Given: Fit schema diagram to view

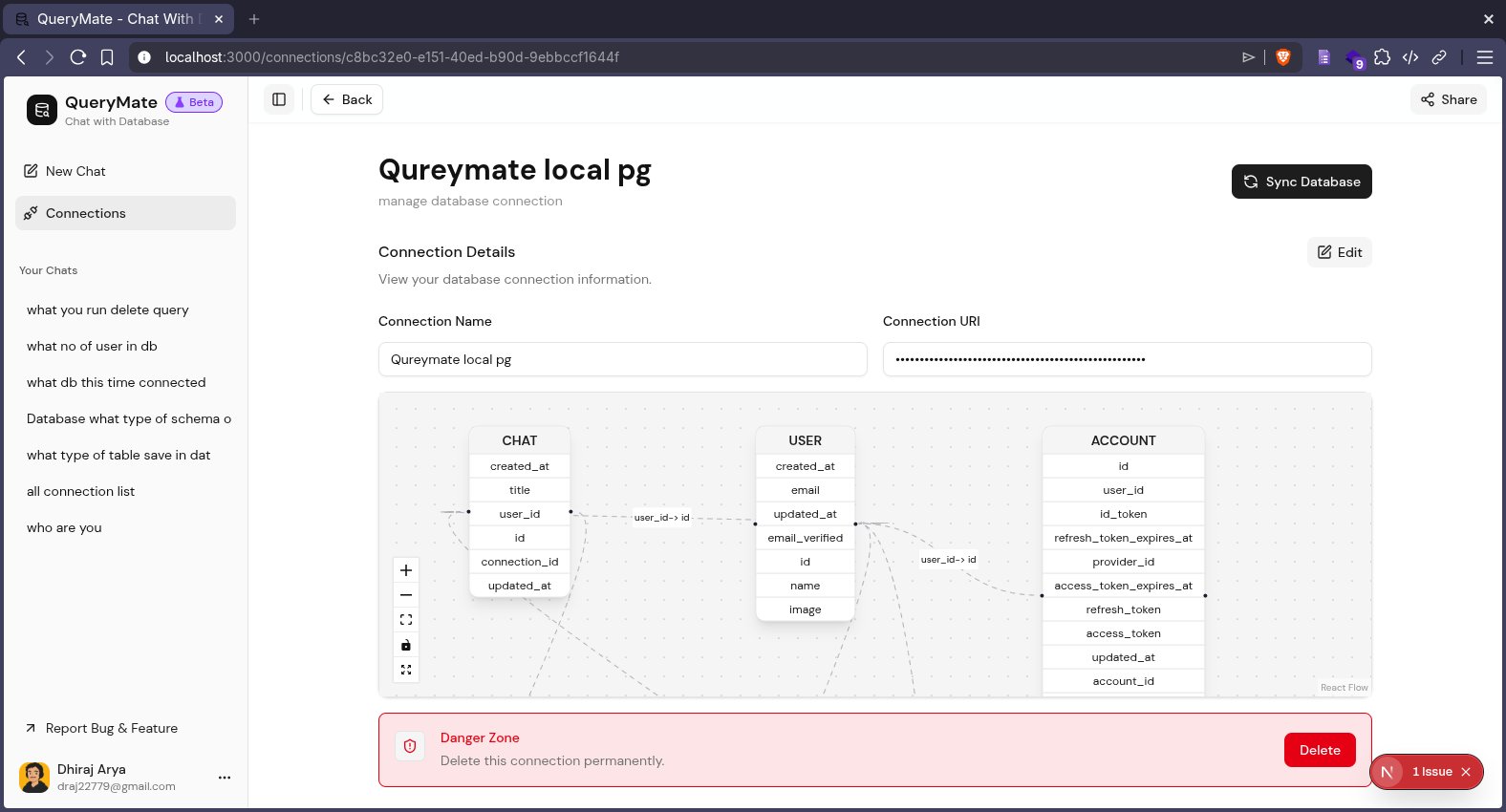Looking at the screenshot, I should click(x=406, y=620).
